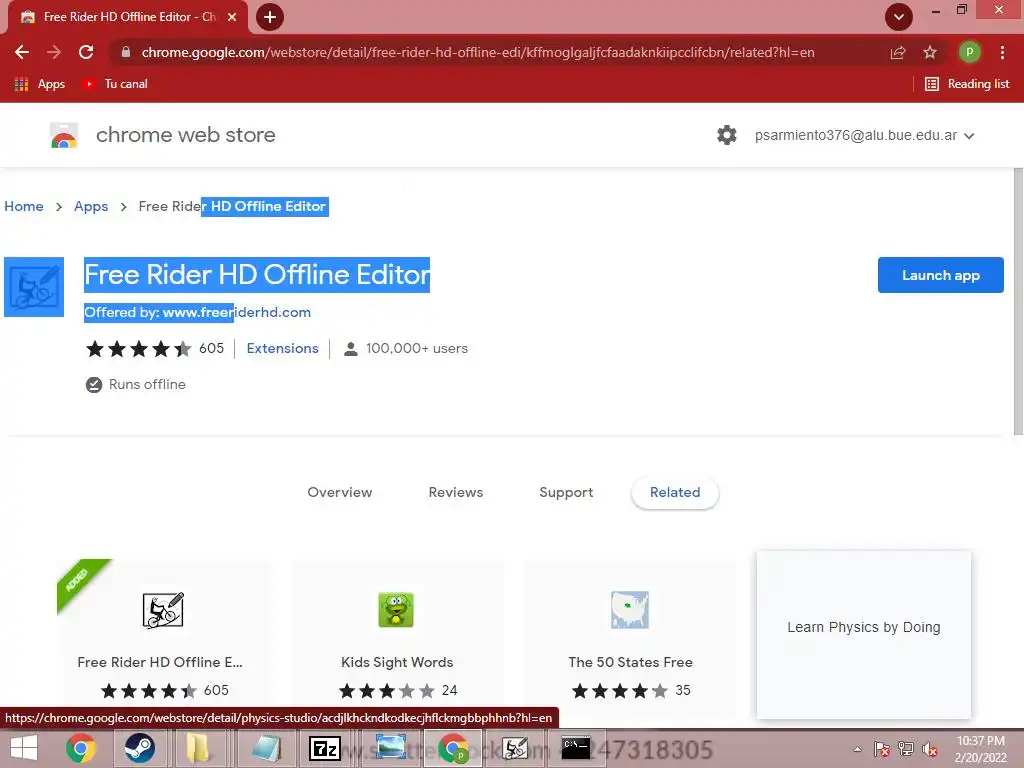Open The 50 States Free map icon
Image resolution: width=1024 pixels, height=768 pixels.
click(630, 609)
